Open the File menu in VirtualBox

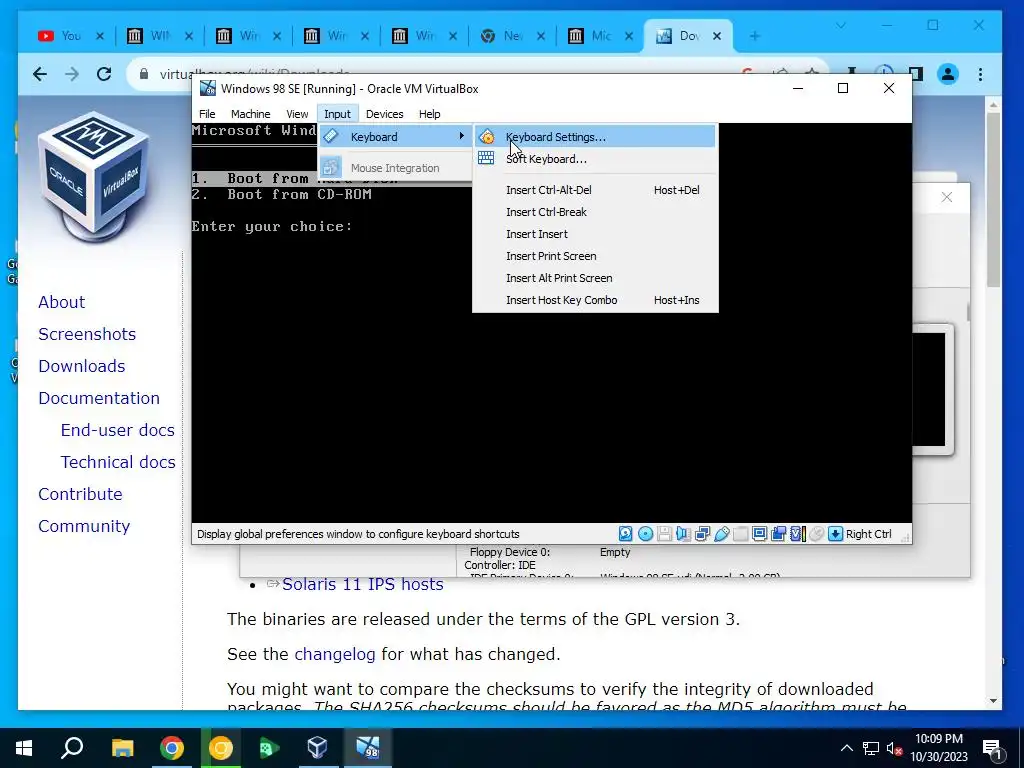click(207, 114)
